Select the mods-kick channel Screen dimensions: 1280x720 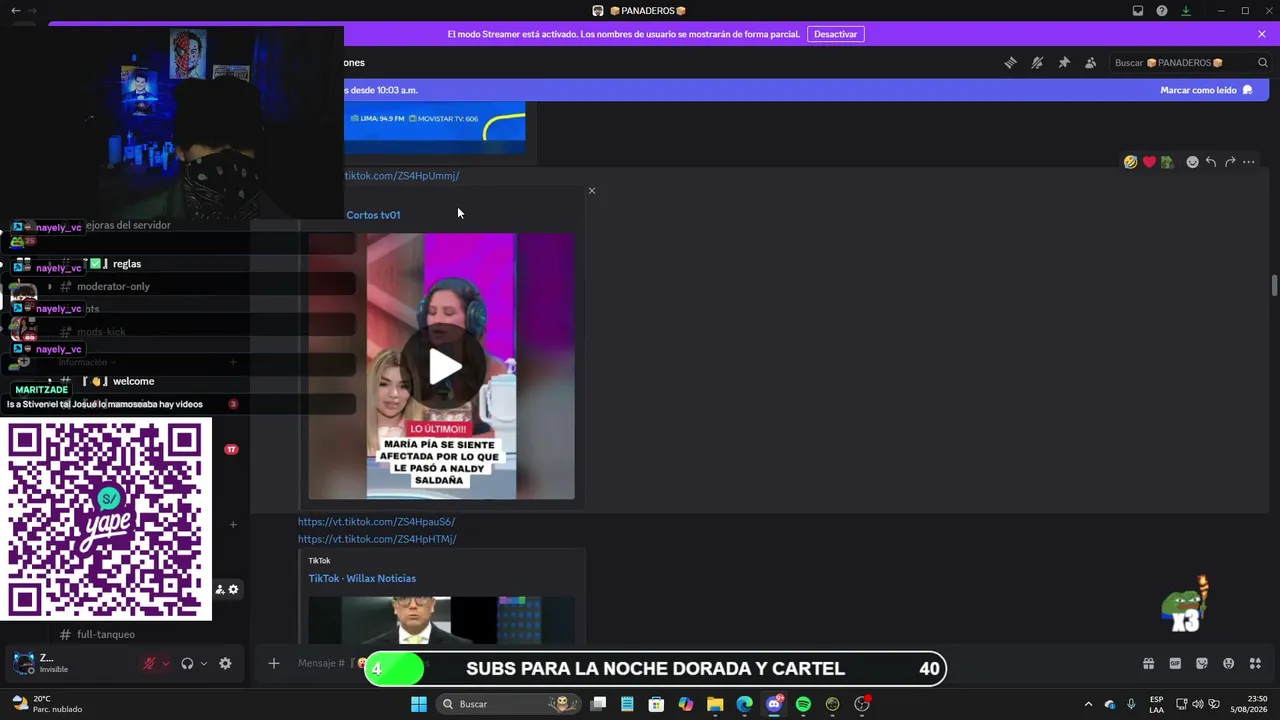pos(101,332)
